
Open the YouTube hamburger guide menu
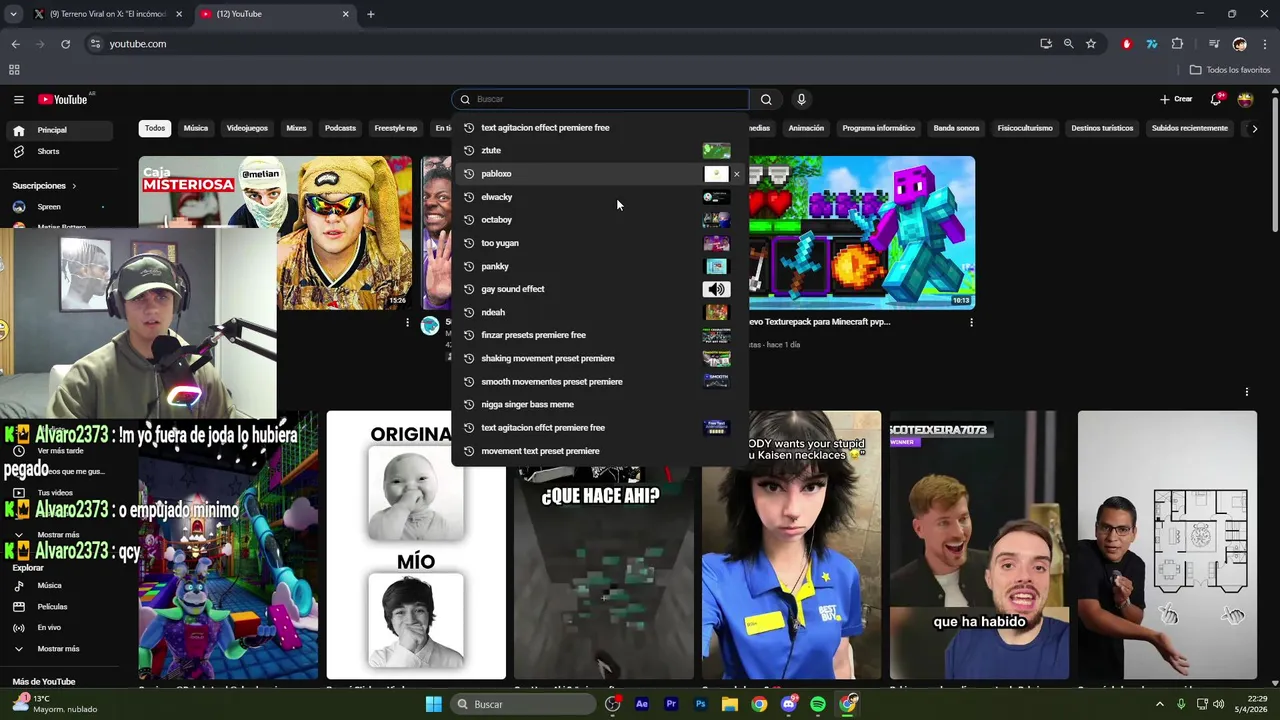(x=18, y=99)
